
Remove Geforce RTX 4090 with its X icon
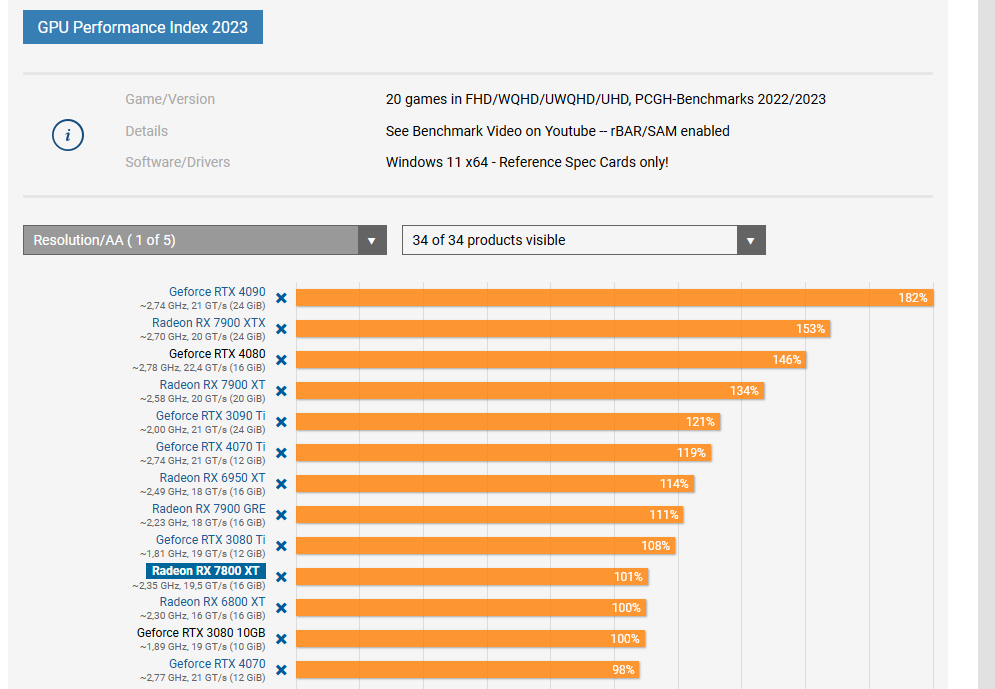tap(281, 298)
